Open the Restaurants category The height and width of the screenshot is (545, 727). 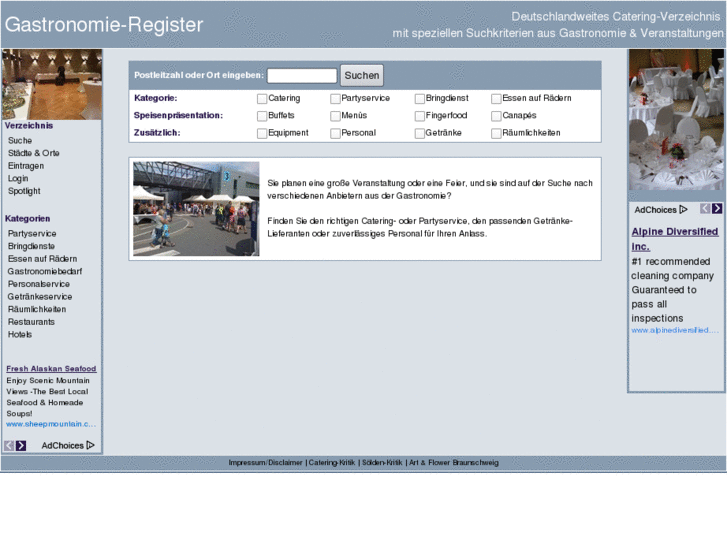pos(31,322)
